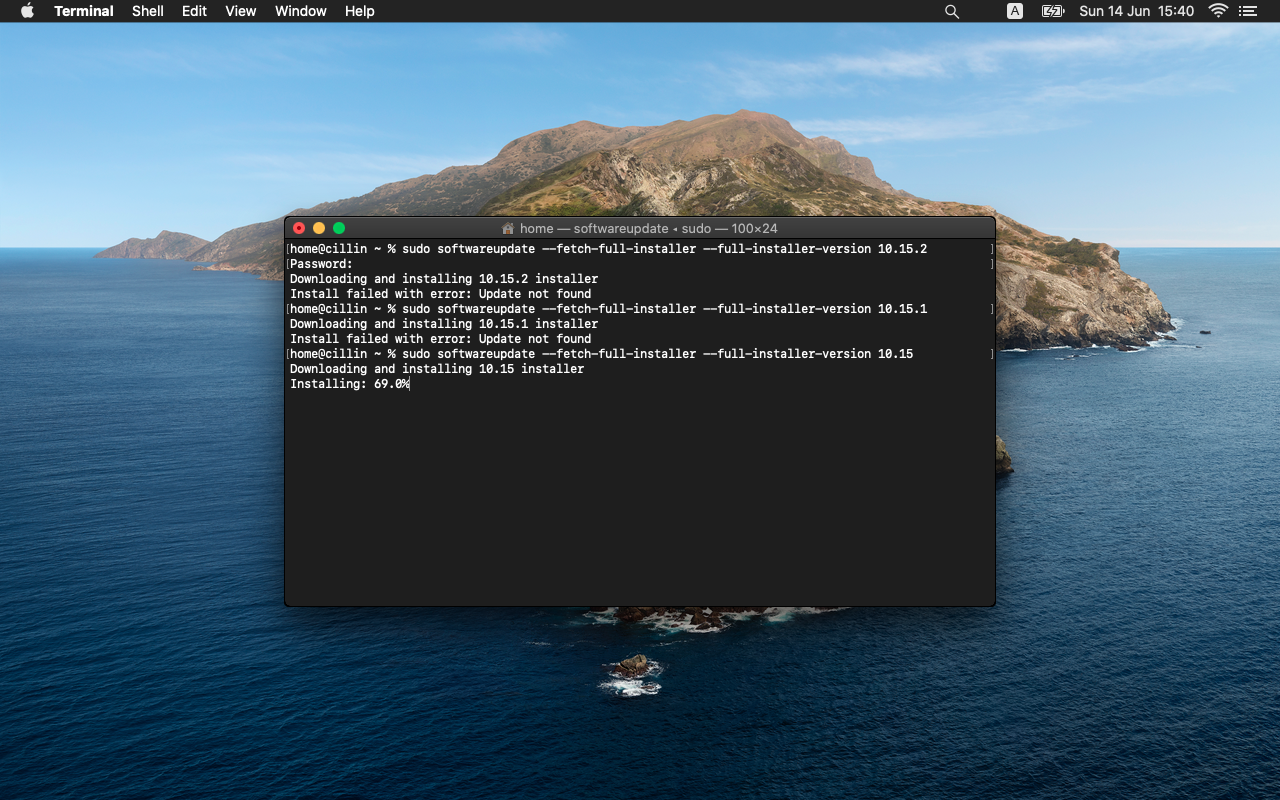The image size is (1280, 800).
Task: Open the View menu
Action: coord(240,11)
